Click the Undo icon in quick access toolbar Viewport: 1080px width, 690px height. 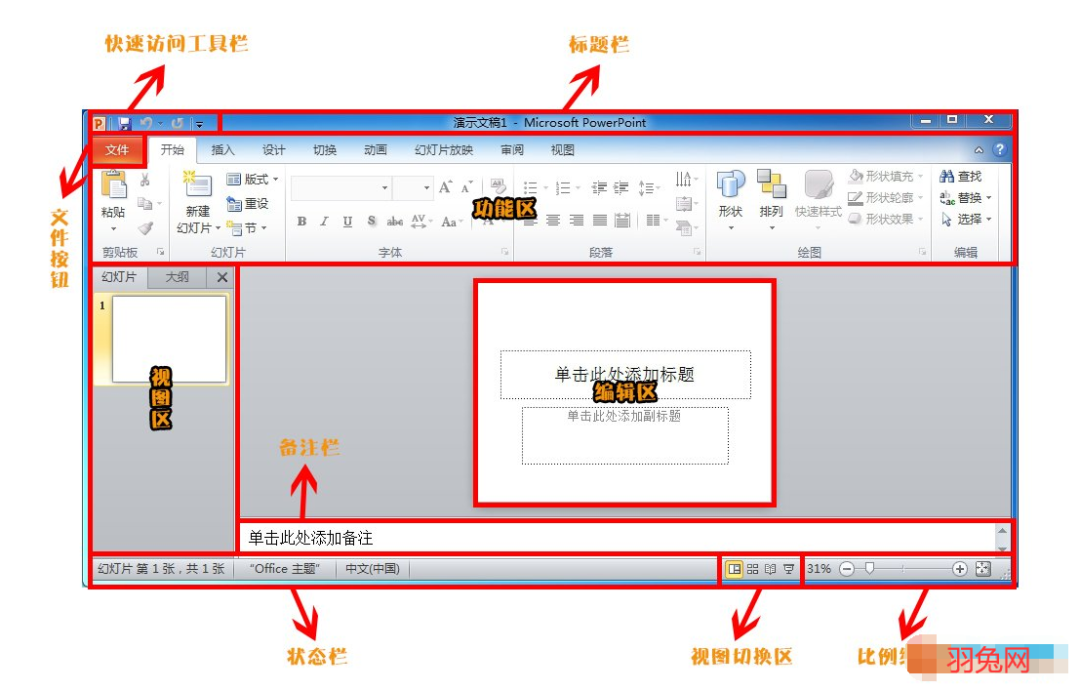[146, 123]
